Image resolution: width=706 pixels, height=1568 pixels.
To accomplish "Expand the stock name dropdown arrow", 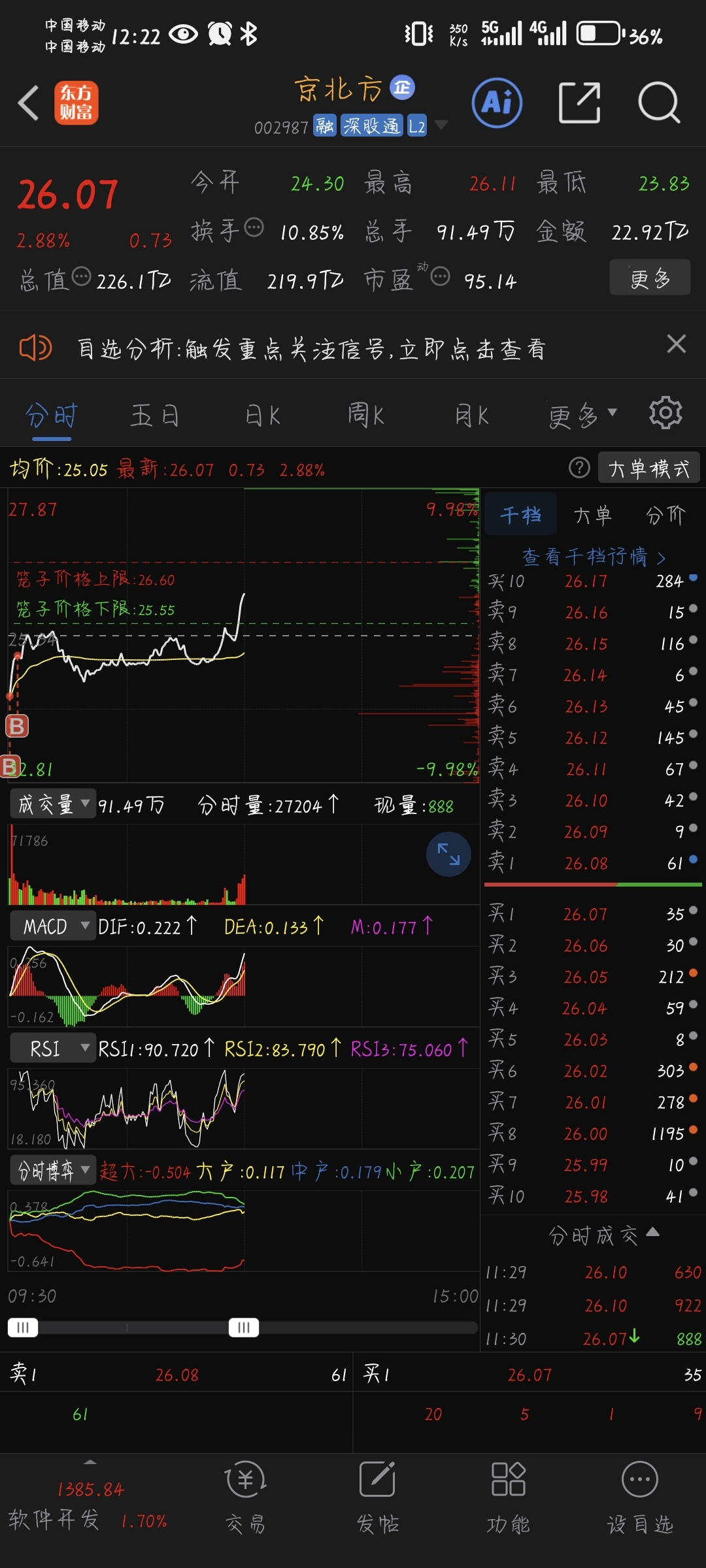I will (442, 124).
